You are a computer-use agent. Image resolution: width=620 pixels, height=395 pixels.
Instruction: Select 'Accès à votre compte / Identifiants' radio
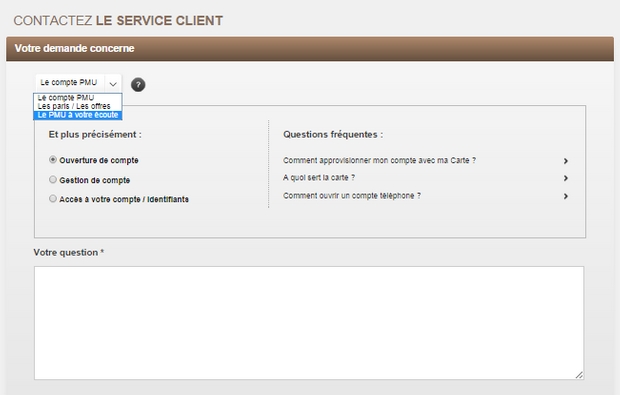53,198
